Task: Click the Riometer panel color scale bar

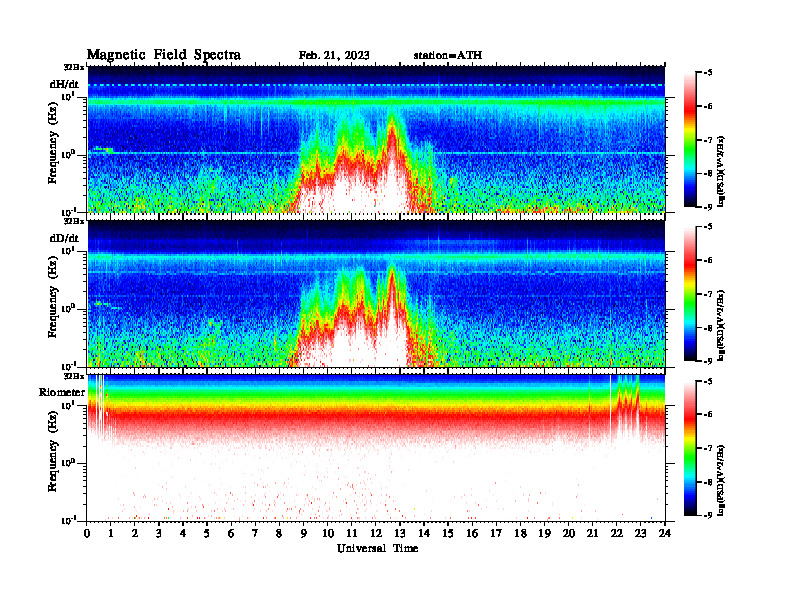Action: [690, 448]
